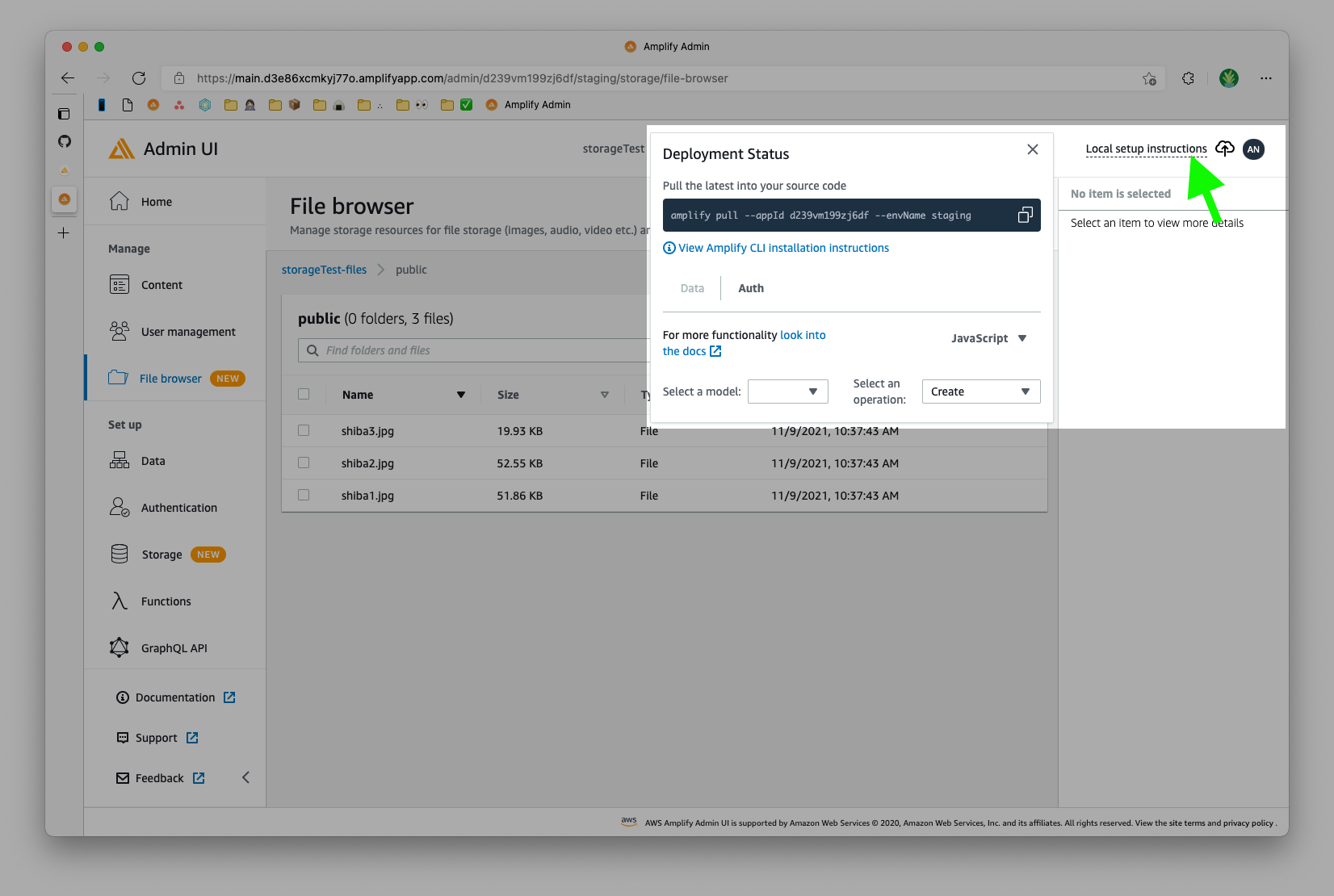Select the shiba3.jpg file name
The height and width of the screenshot is (896, 1334).
pyautogui.click(x=367, y=431)
